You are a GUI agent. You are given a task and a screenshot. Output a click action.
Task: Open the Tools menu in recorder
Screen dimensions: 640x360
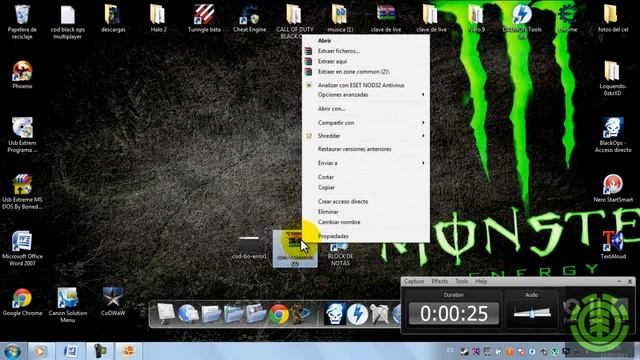(x=462, y=281)
